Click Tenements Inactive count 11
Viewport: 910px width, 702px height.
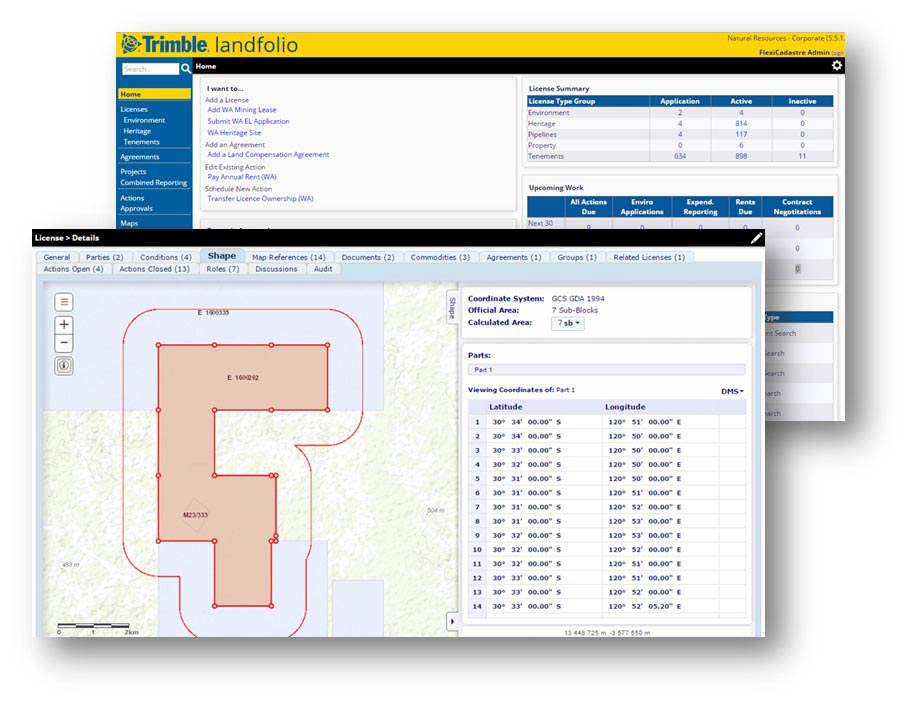coord(802,156)
